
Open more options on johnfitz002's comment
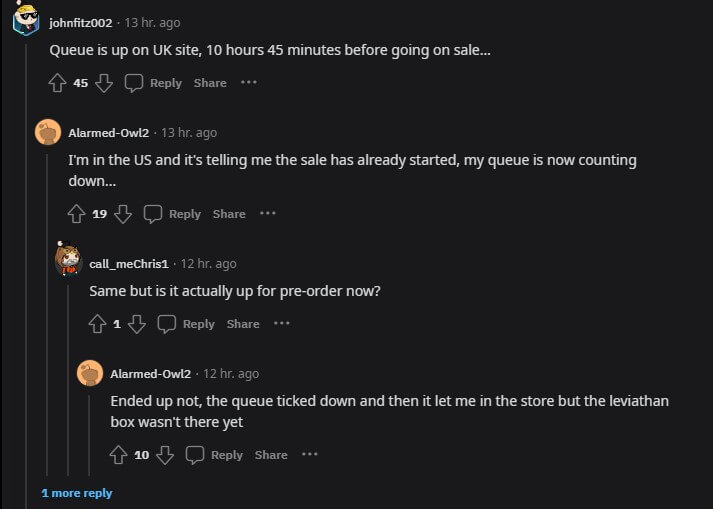(249, 82)
